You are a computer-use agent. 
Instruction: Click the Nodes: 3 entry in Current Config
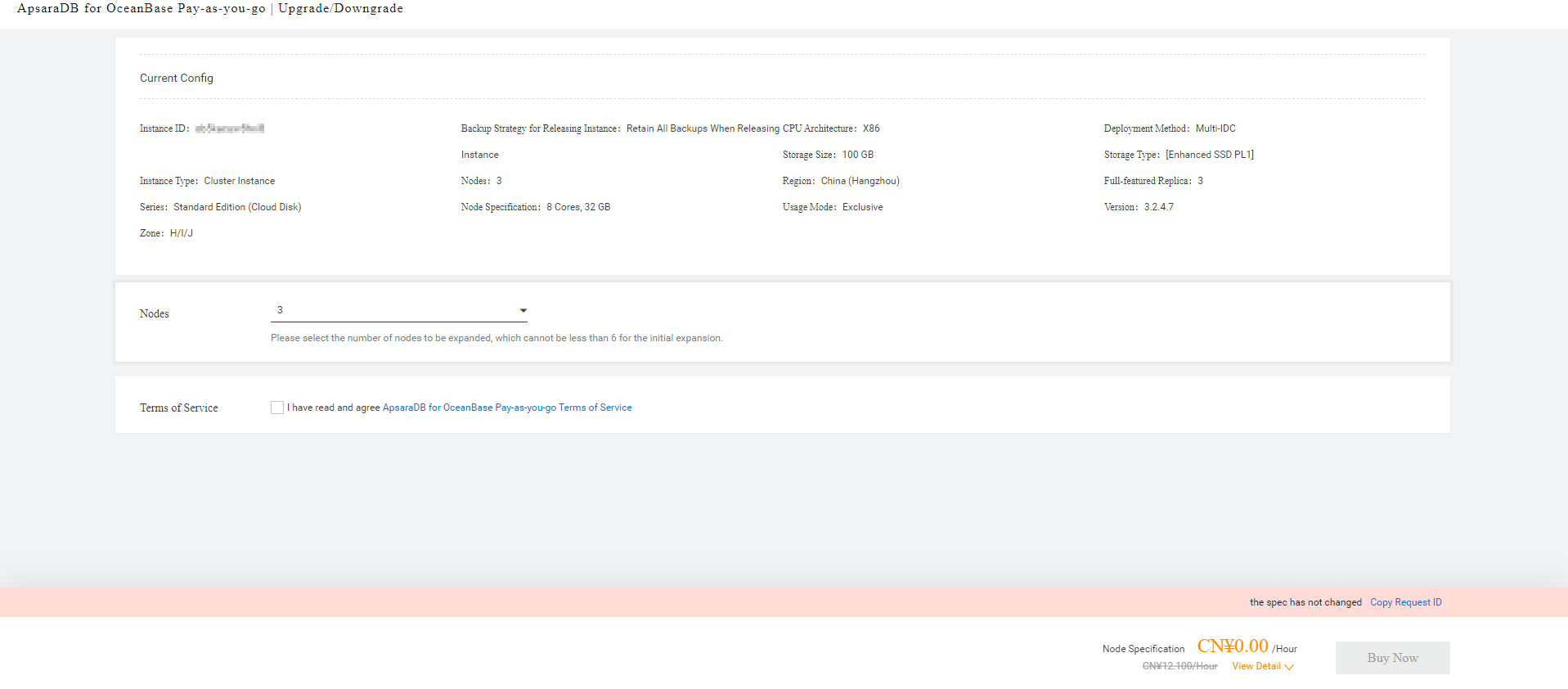coord(482,181)
